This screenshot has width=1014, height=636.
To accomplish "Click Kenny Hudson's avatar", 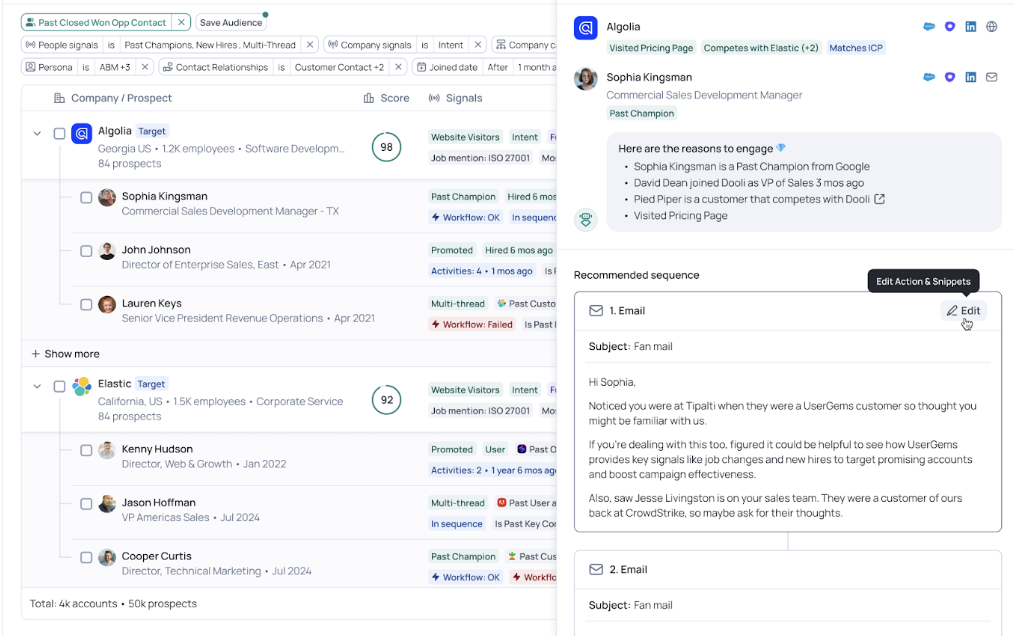I will tap(107, 450).
